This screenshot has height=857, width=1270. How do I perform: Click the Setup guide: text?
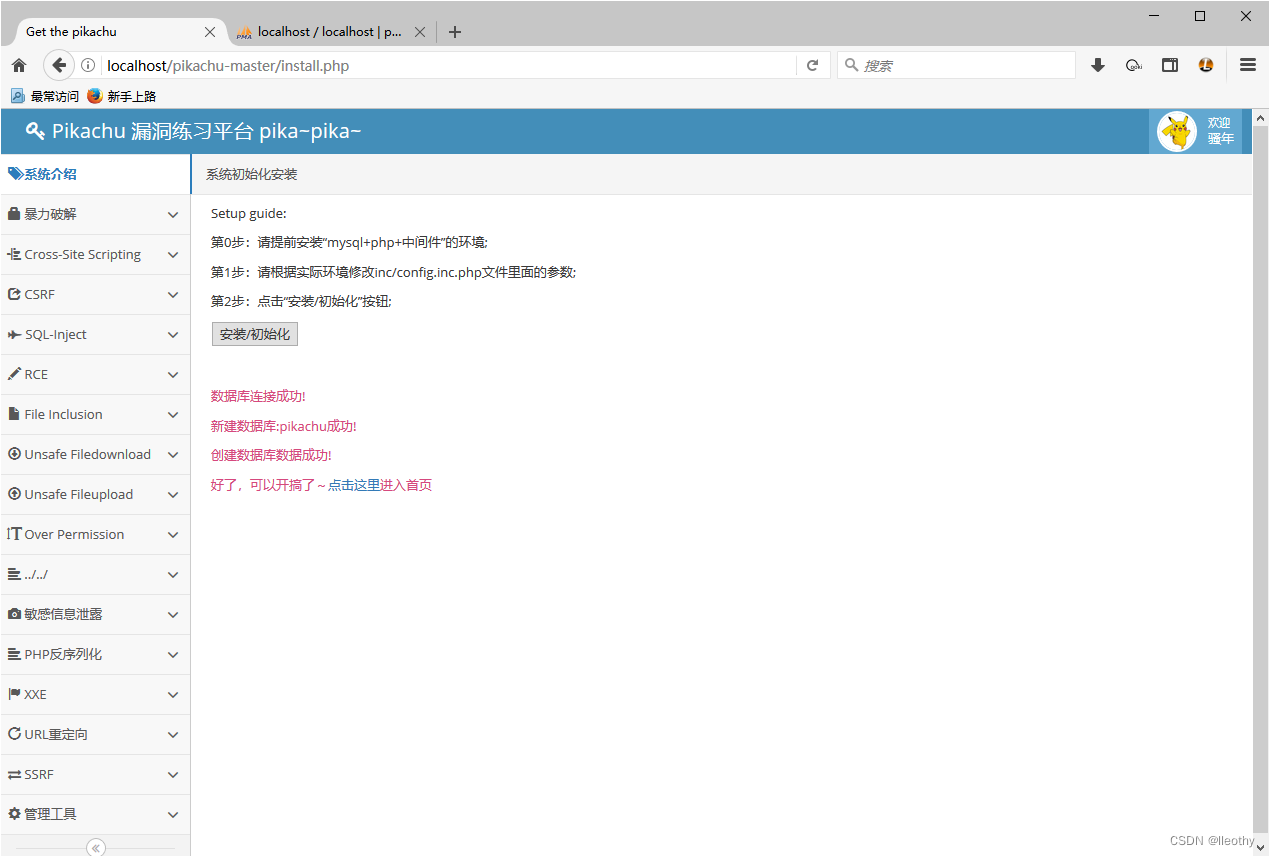(x=249, y=213)
